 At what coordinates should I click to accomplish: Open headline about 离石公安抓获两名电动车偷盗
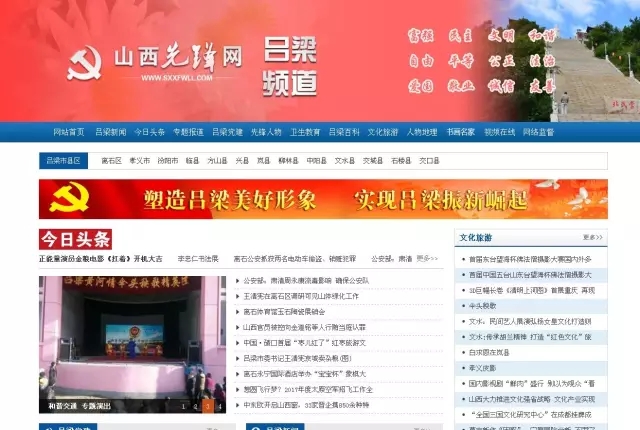[295, 259]
